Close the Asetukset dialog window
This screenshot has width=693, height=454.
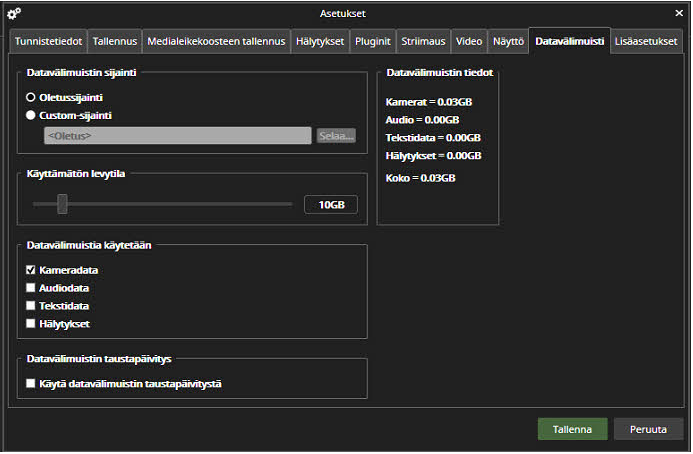point(679,13)
